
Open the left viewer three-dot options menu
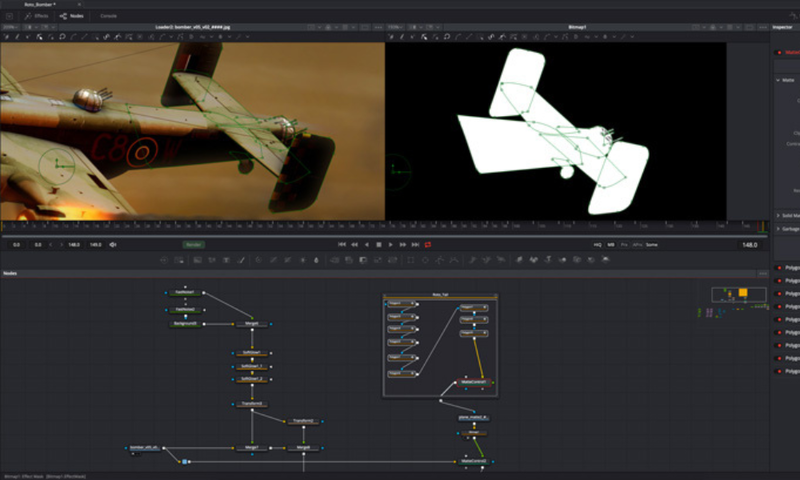[378, 27]
